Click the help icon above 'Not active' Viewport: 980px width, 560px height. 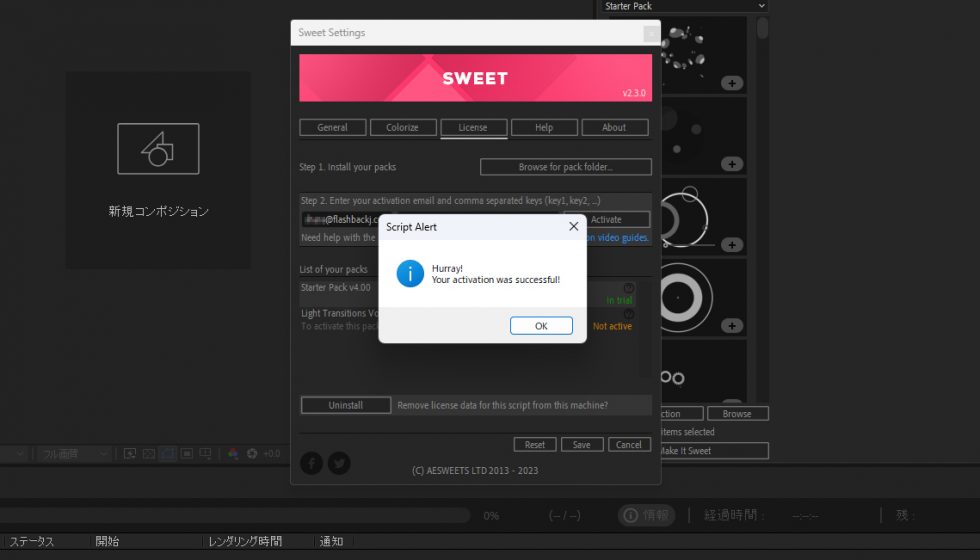click(629, 314)
